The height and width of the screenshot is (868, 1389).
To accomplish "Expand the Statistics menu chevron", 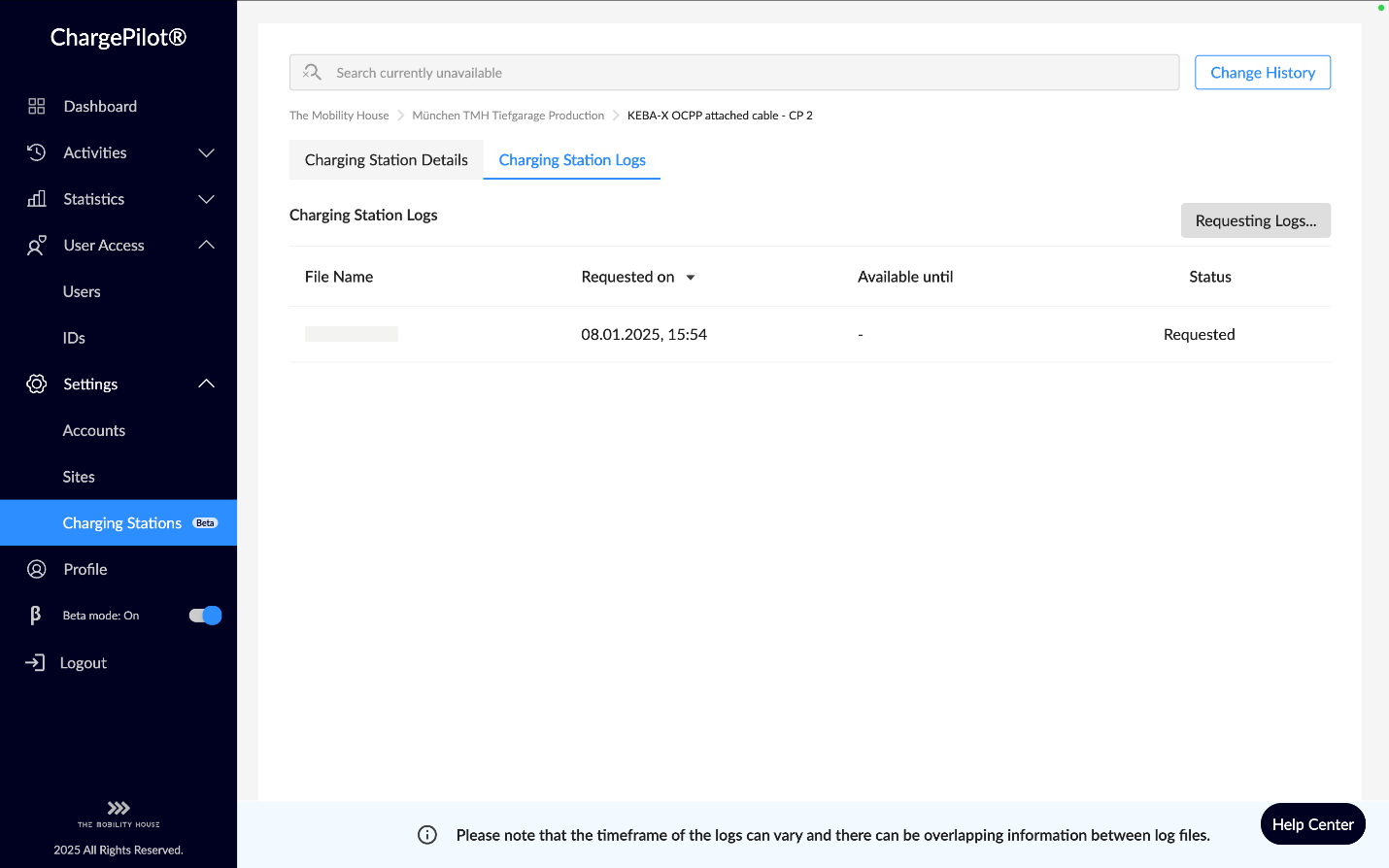I will click(206, 199).
